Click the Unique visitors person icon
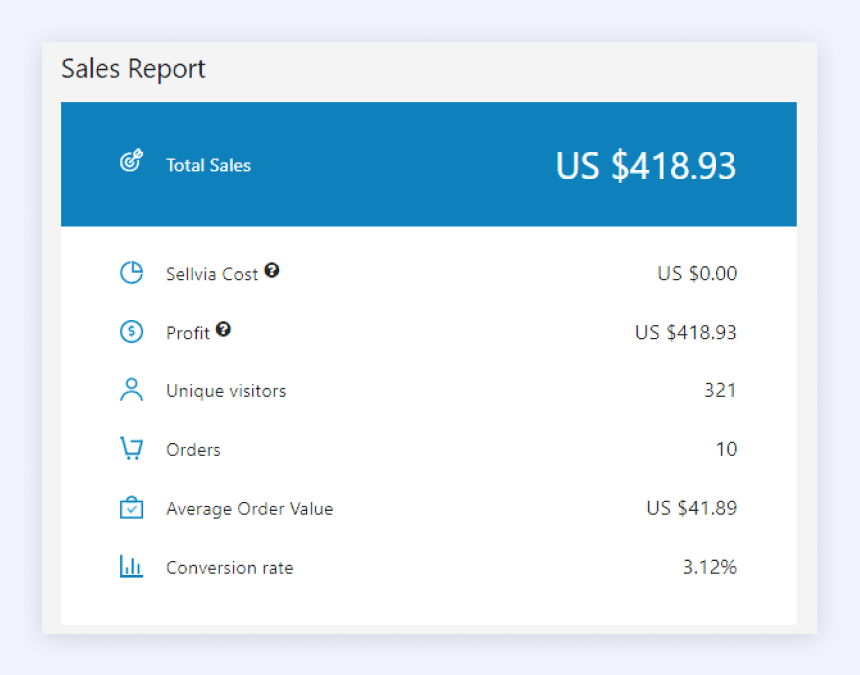The width and height of the screenshot is (860, 675). click(132, 390)
